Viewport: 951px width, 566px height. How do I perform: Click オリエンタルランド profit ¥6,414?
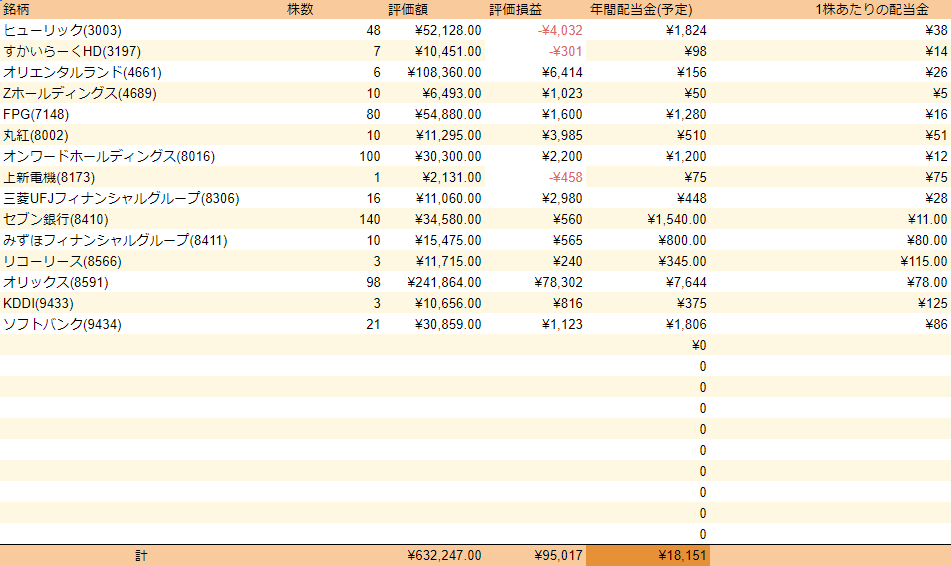tap(562, 72)
